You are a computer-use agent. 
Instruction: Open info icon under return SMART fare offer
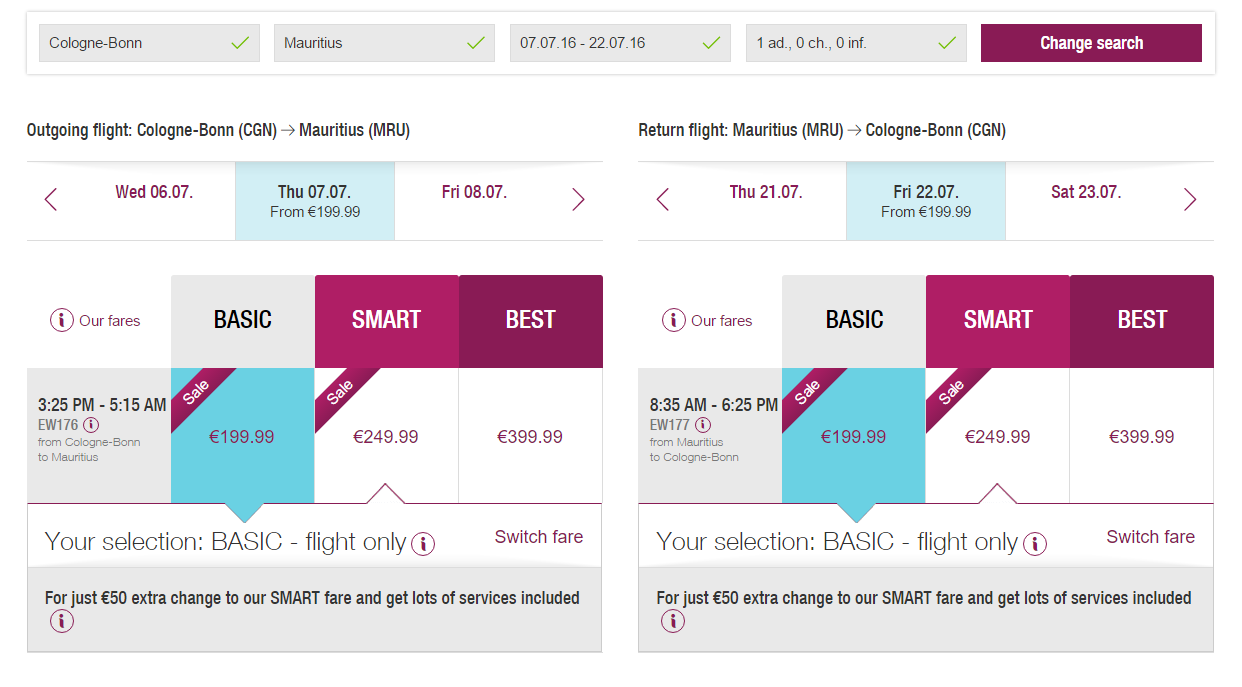673,621
